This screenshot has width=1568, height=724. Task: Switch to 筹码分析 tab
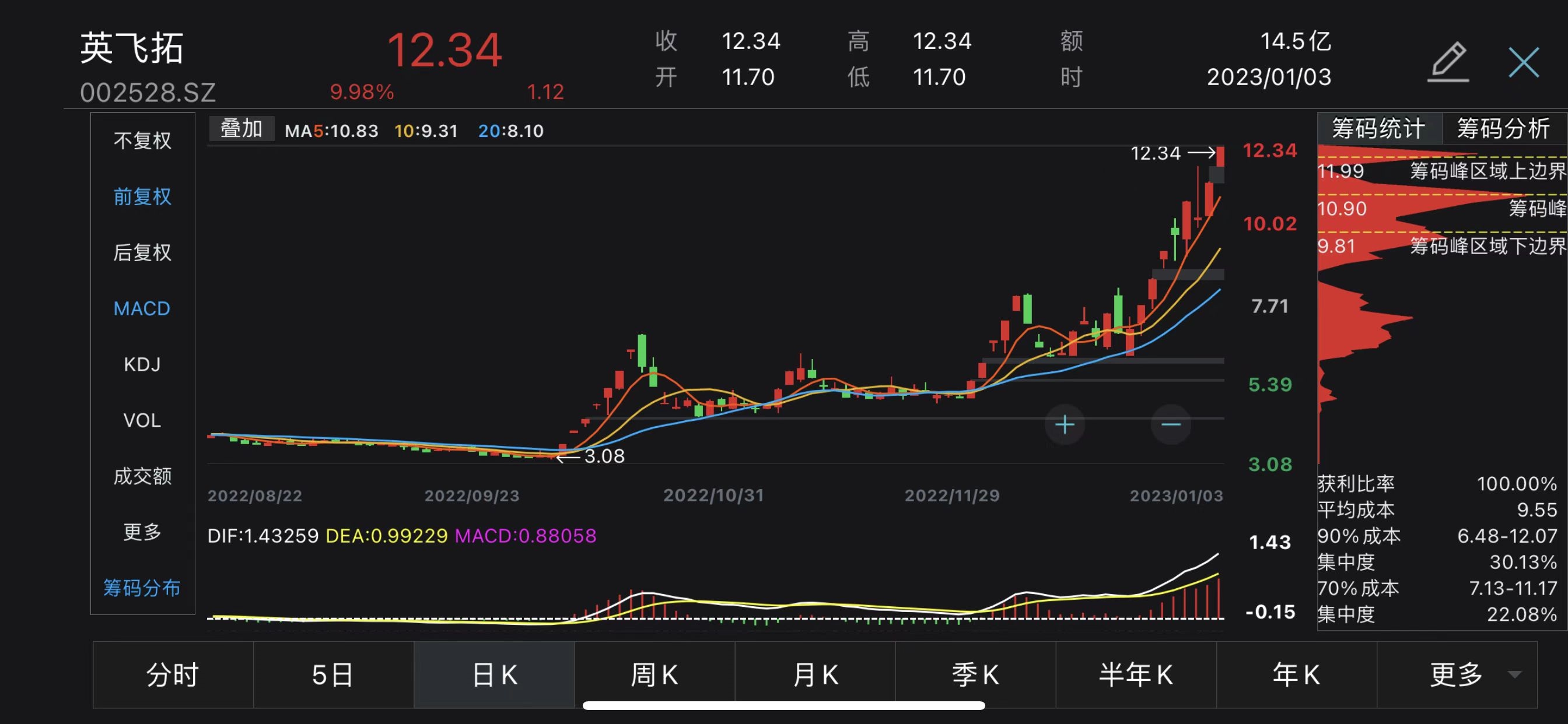pyautogui.click(x=1502, y=128)
